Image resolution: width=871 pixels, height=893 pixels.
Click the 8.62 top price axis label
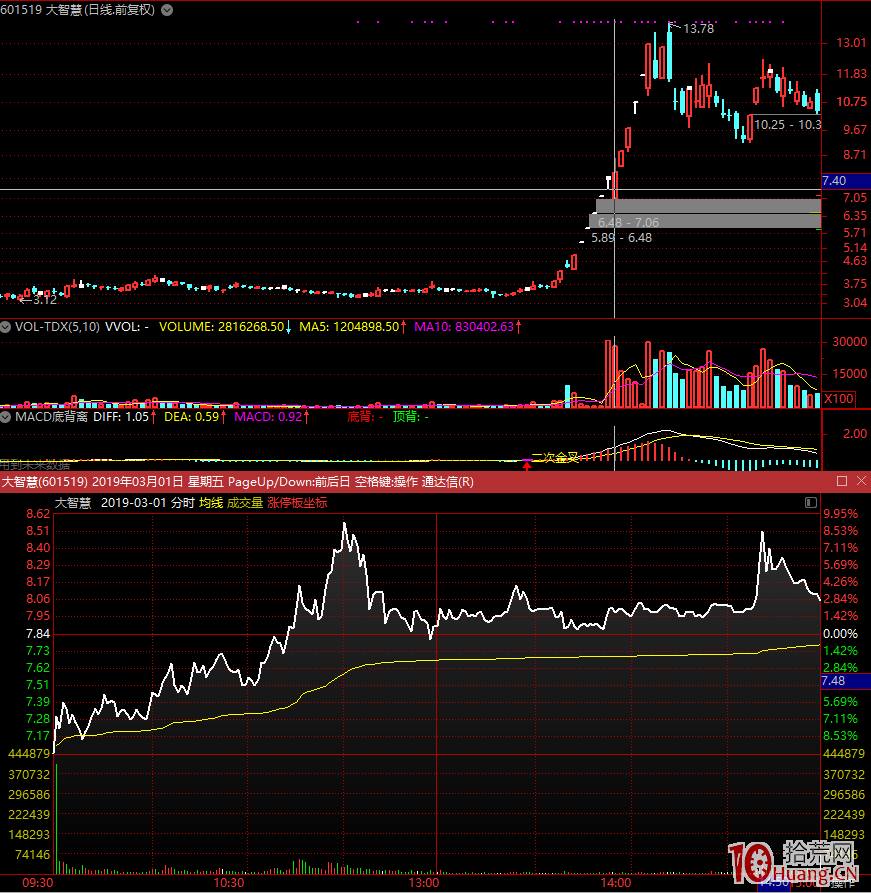click(x=38, y=514)
